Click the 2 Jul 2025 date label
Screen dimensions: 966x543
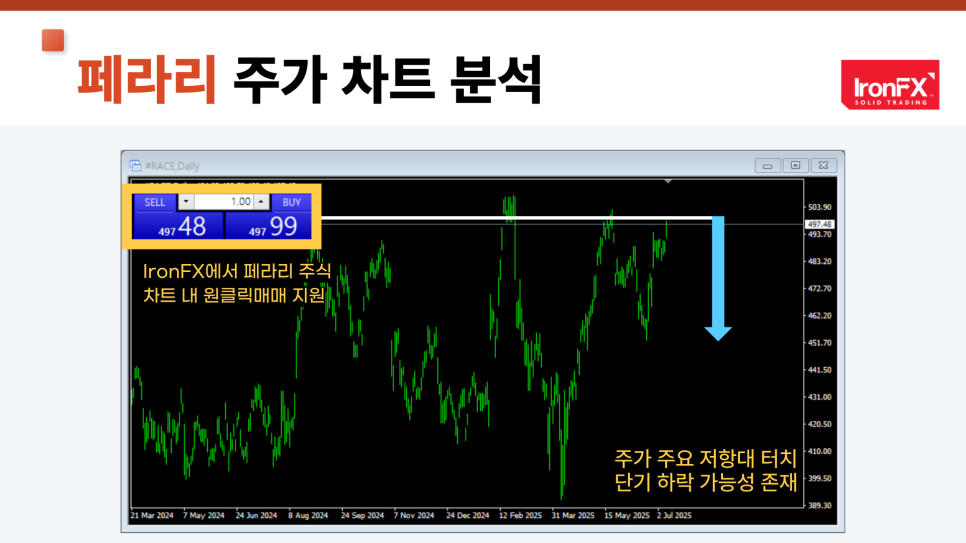674,515
